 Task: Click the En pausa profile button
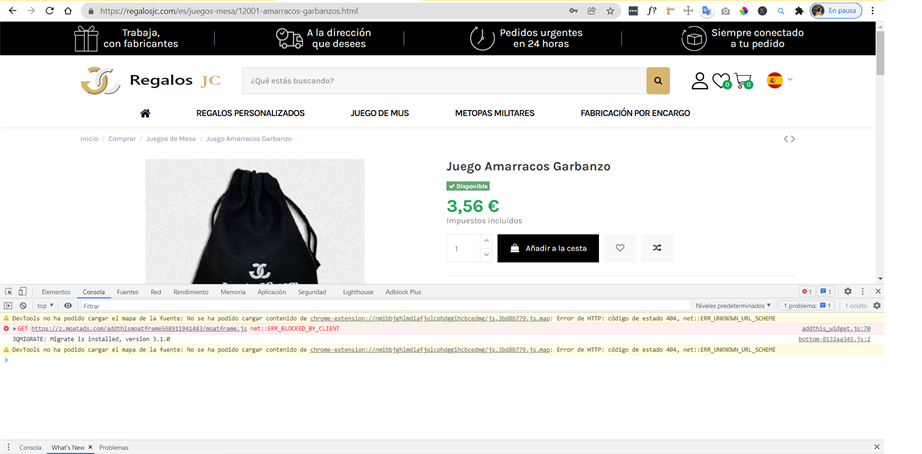[836, 11]
